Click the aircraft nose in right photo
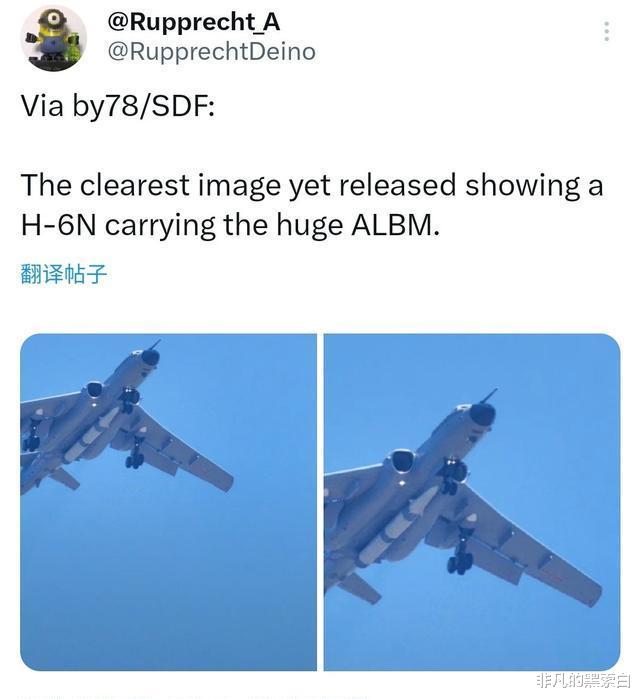 [482, 415]
